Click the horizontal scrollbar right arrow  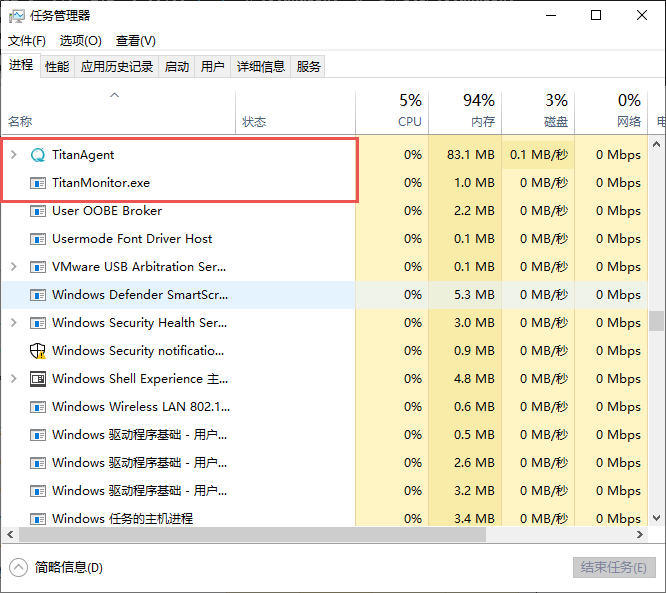pos(640,535)
